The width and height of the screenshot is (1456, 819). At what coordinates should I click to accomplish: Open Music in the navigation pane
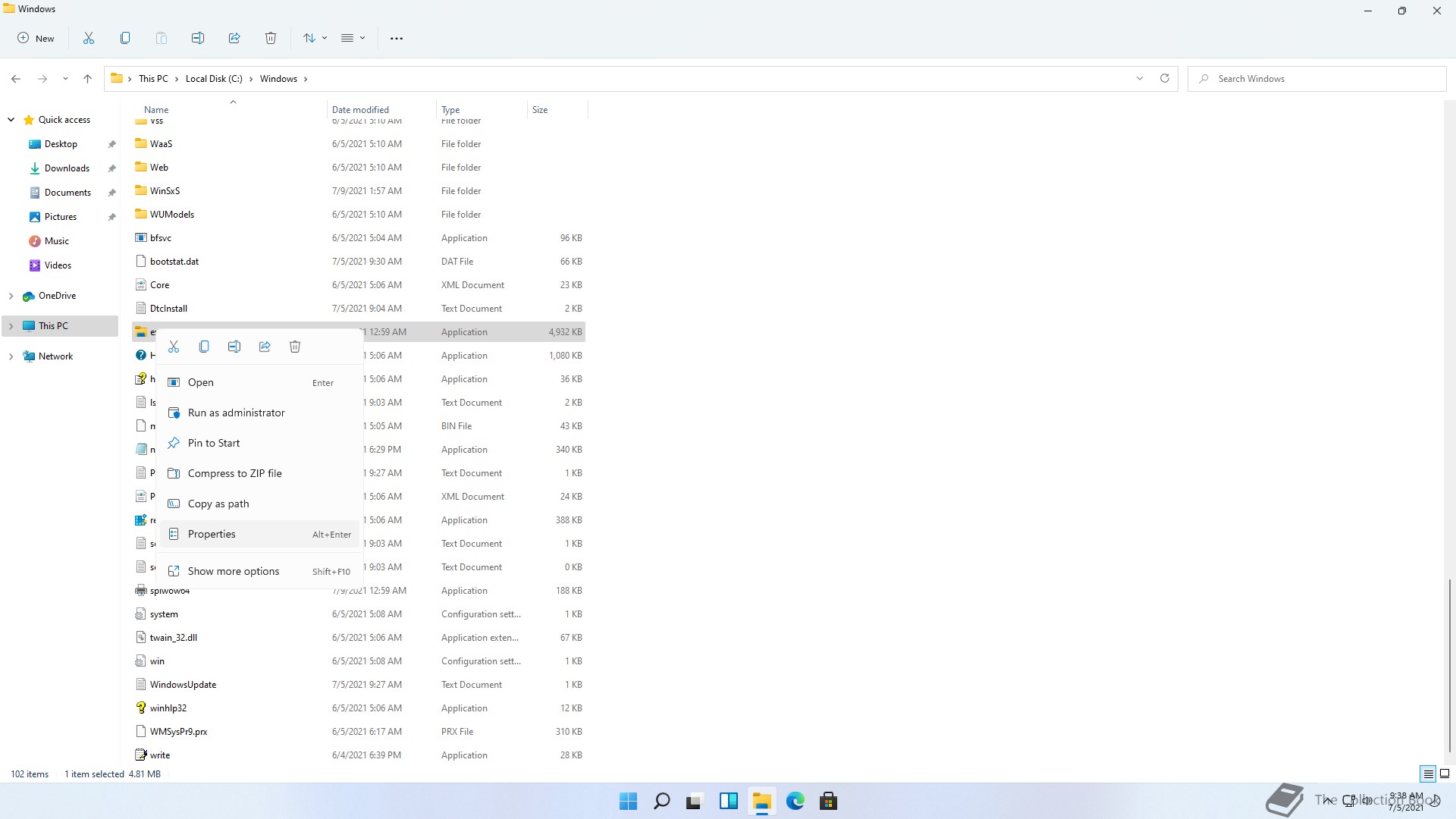click(57, 241)
